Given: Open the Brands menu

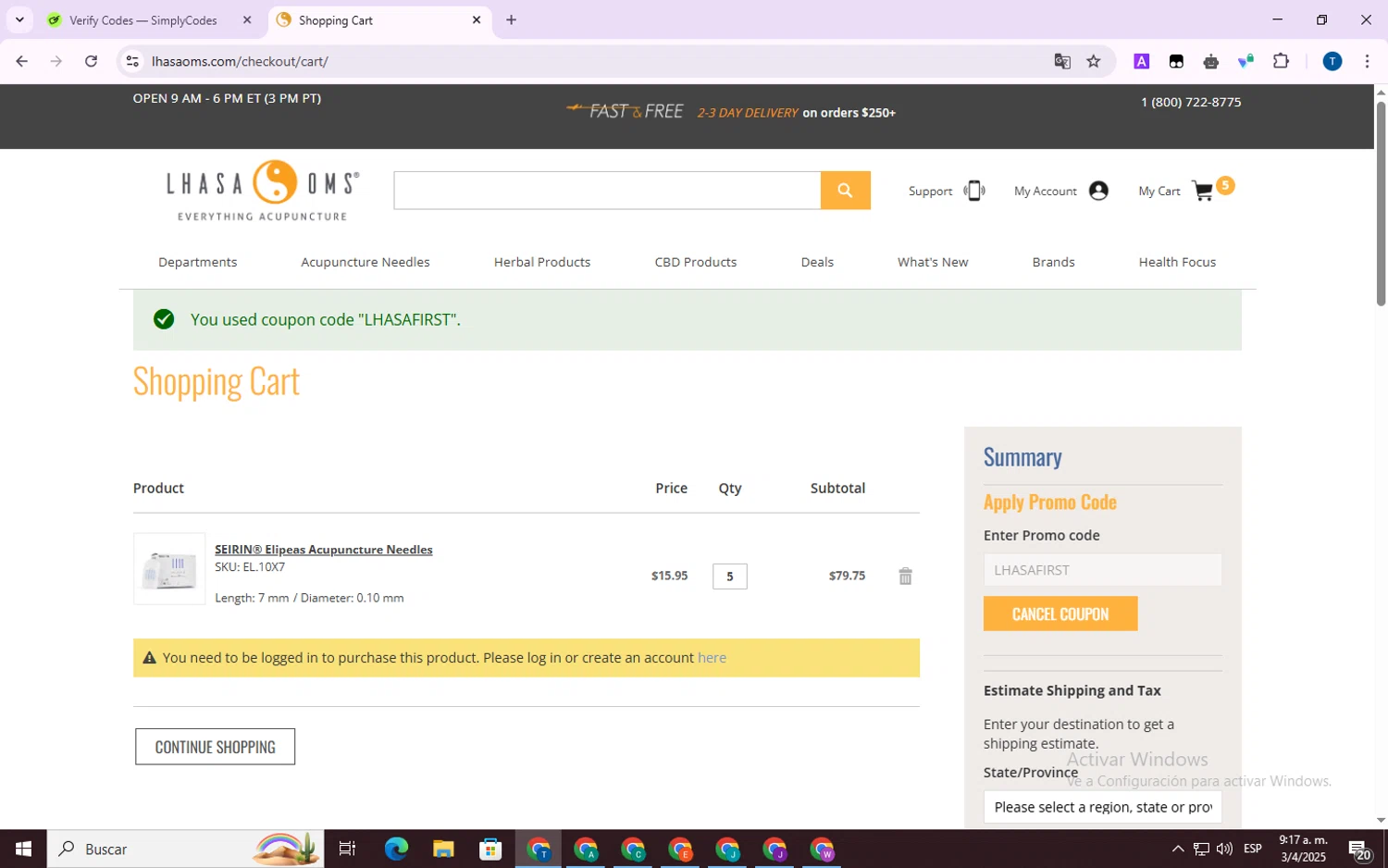Looking at the screenshot, I should 1053,262.
